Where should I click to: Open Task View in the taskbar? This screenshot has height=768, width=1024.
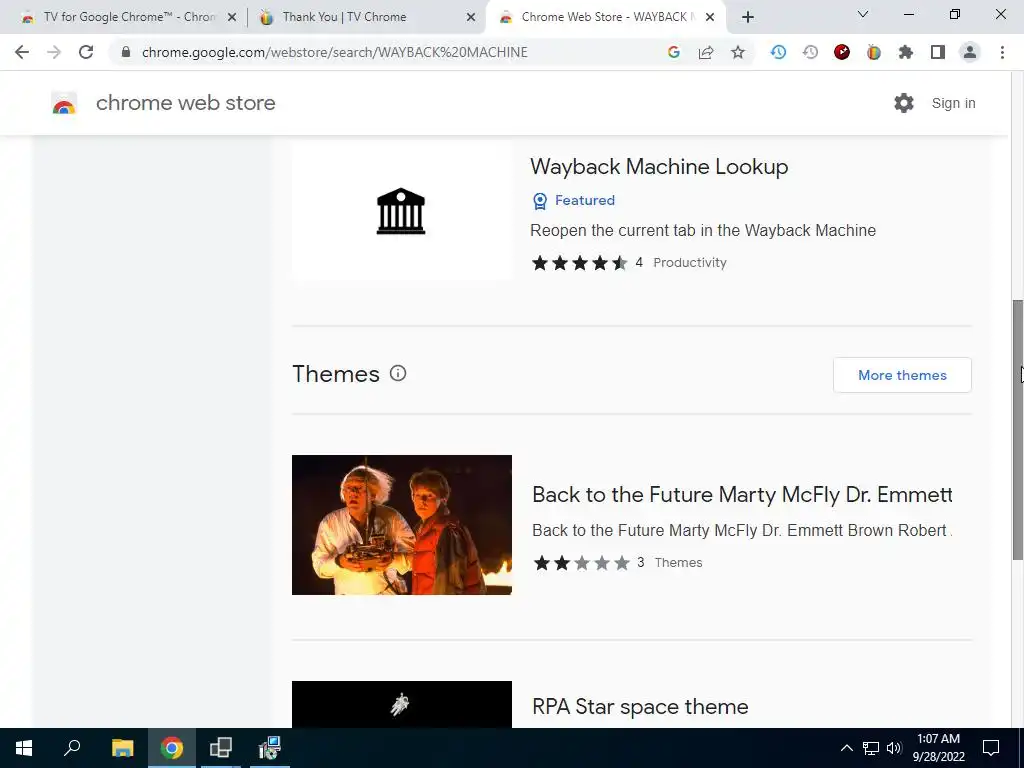[x=221, y=748]
